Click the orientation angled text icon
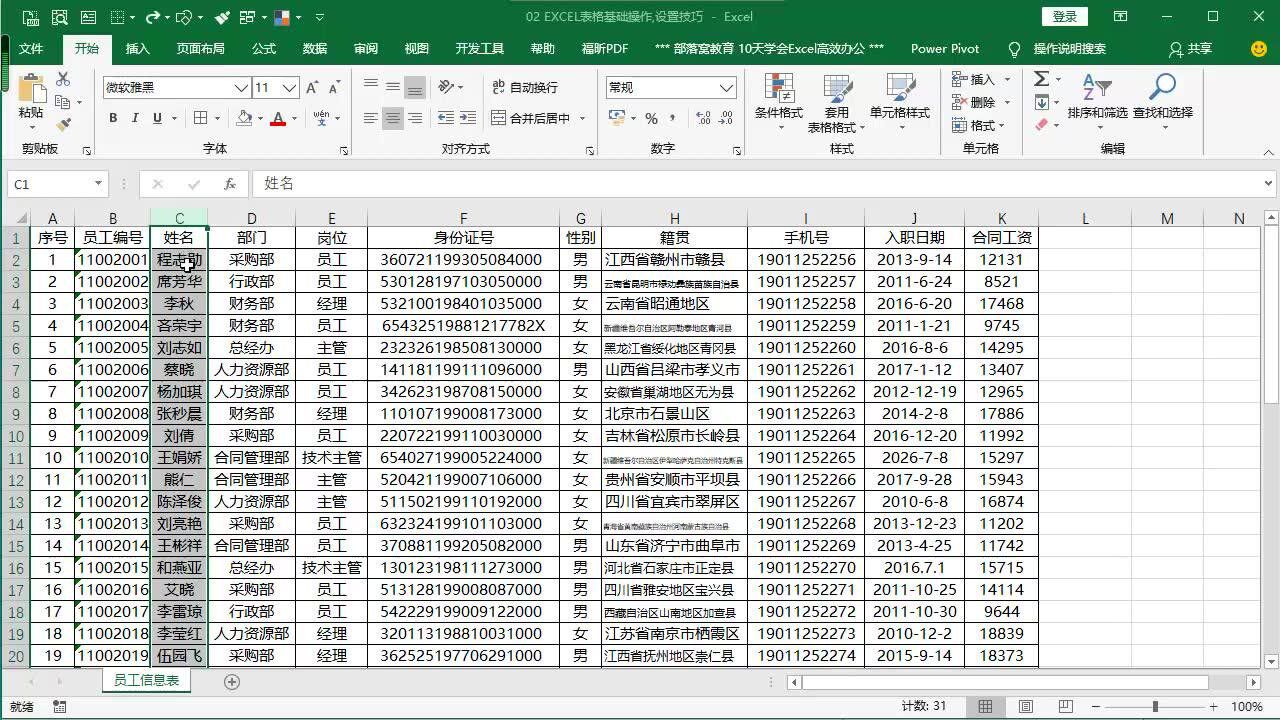Screen dimensions: 1280x720 [x=445, y=87]
